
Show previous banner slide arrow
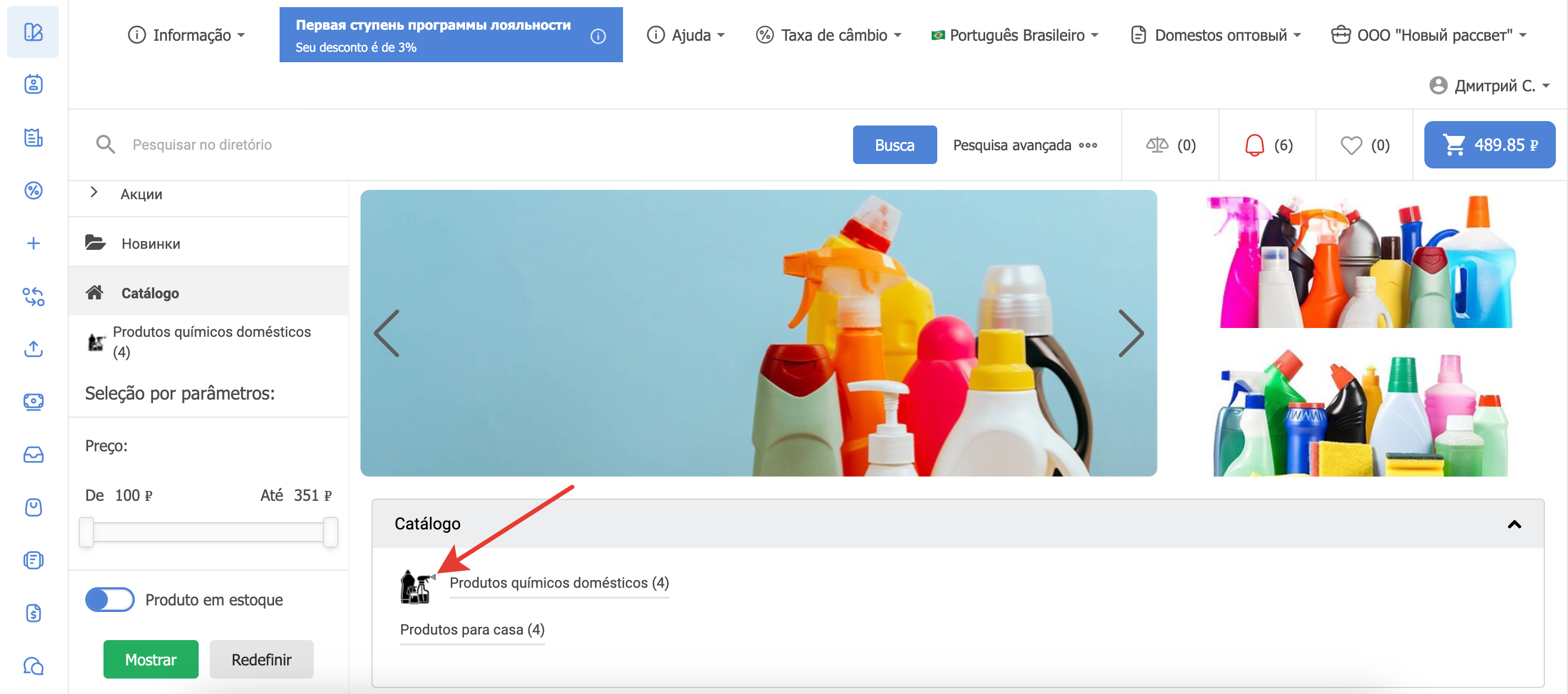pyautogui.click(x=387, y=333)
